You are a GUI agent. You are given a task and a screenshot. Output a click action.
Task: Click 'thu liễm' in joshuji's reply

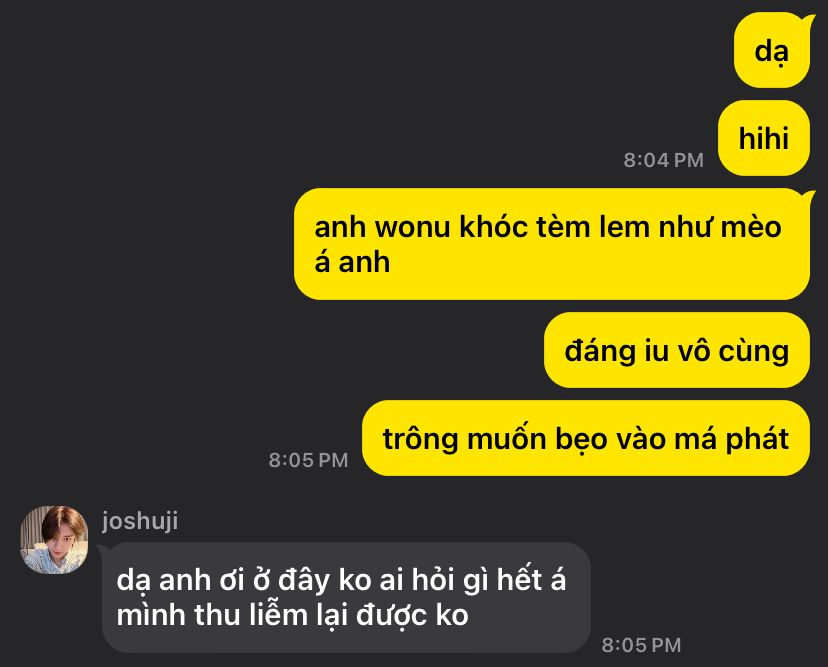coord(251,615)
